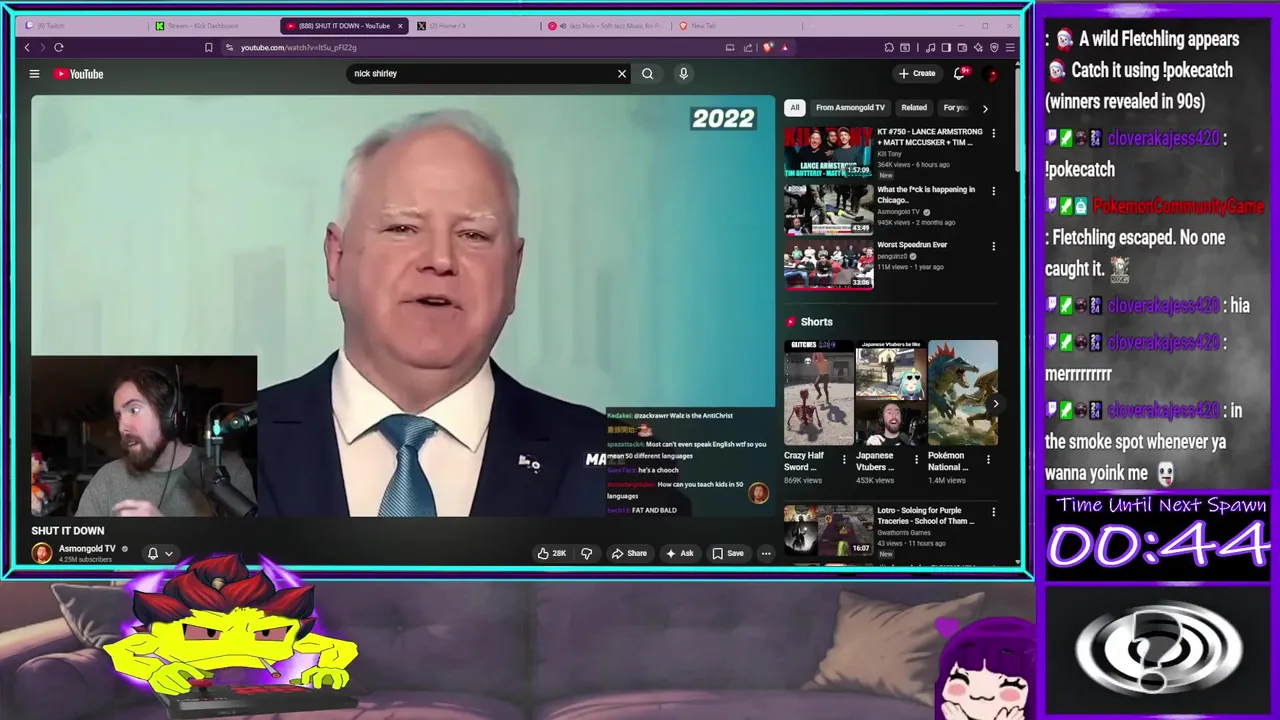The image size is (1280, 720).
Task: Click the video player area
Action: (403, 306)
